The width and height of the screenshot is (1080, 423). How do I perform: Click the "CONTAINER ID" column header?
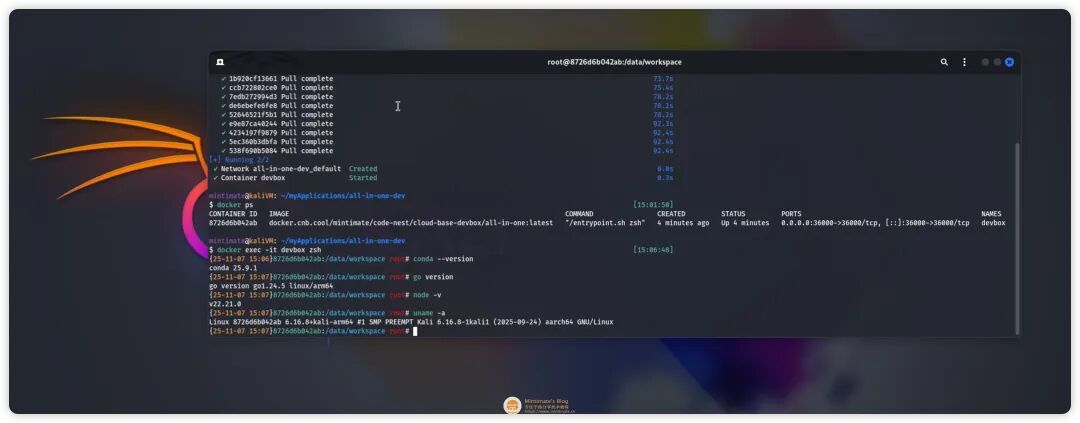234,214
